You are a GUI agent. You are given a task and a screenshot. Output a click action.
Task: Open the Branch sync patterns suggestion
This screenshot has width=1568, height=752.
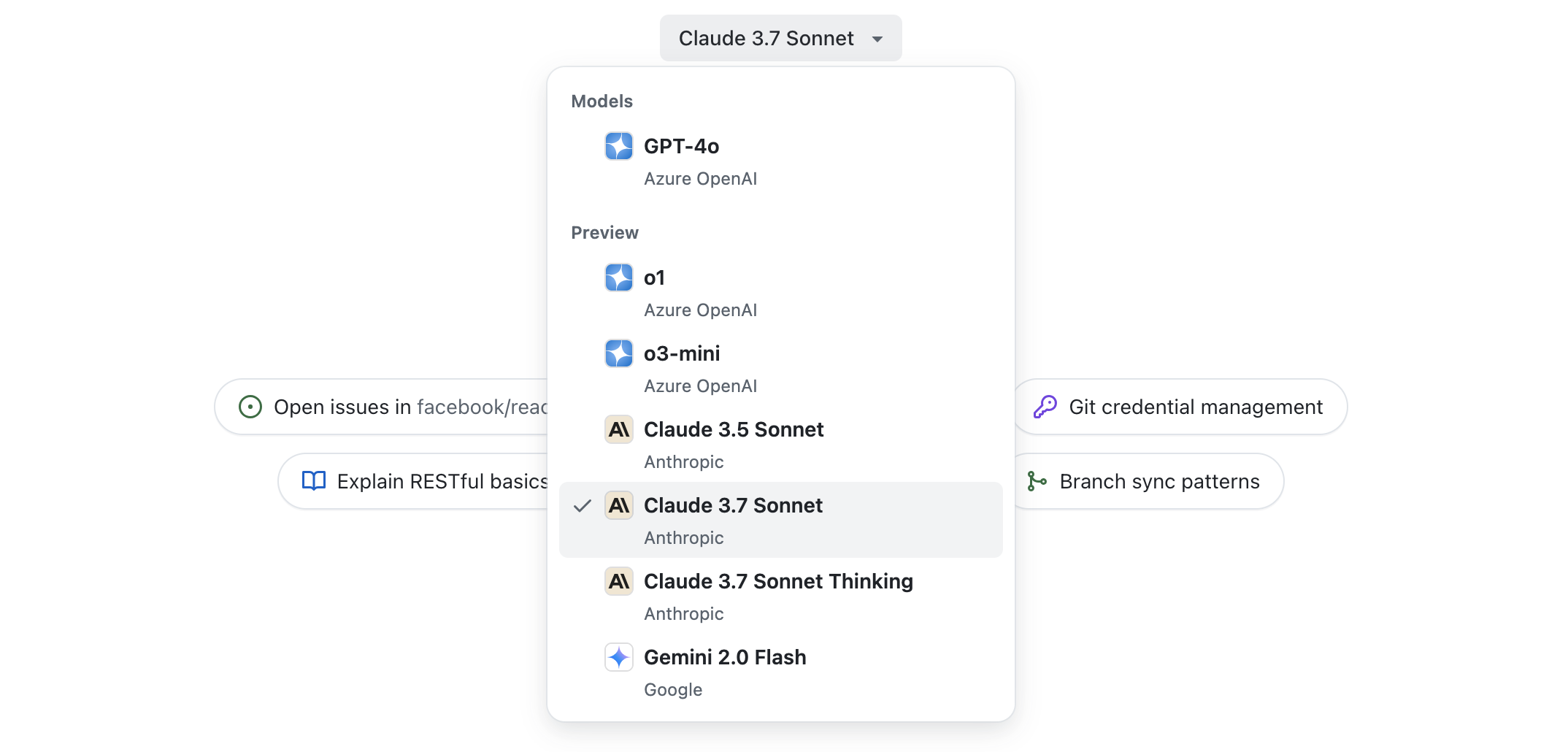1149,481
